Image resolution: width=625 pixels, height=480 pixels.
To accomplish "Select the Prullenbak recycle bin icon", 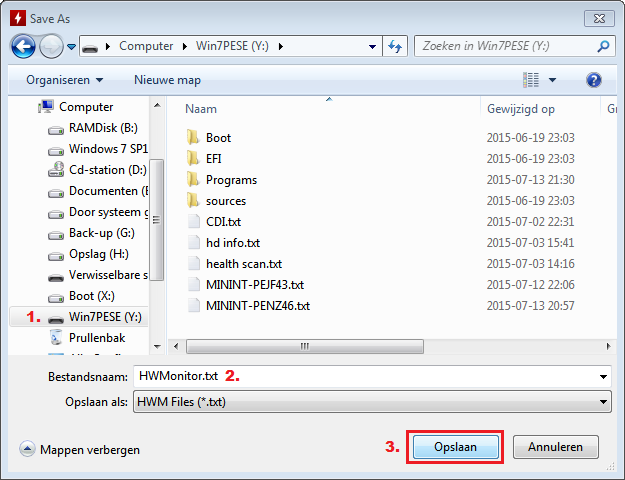I will [x=56, y=338].
